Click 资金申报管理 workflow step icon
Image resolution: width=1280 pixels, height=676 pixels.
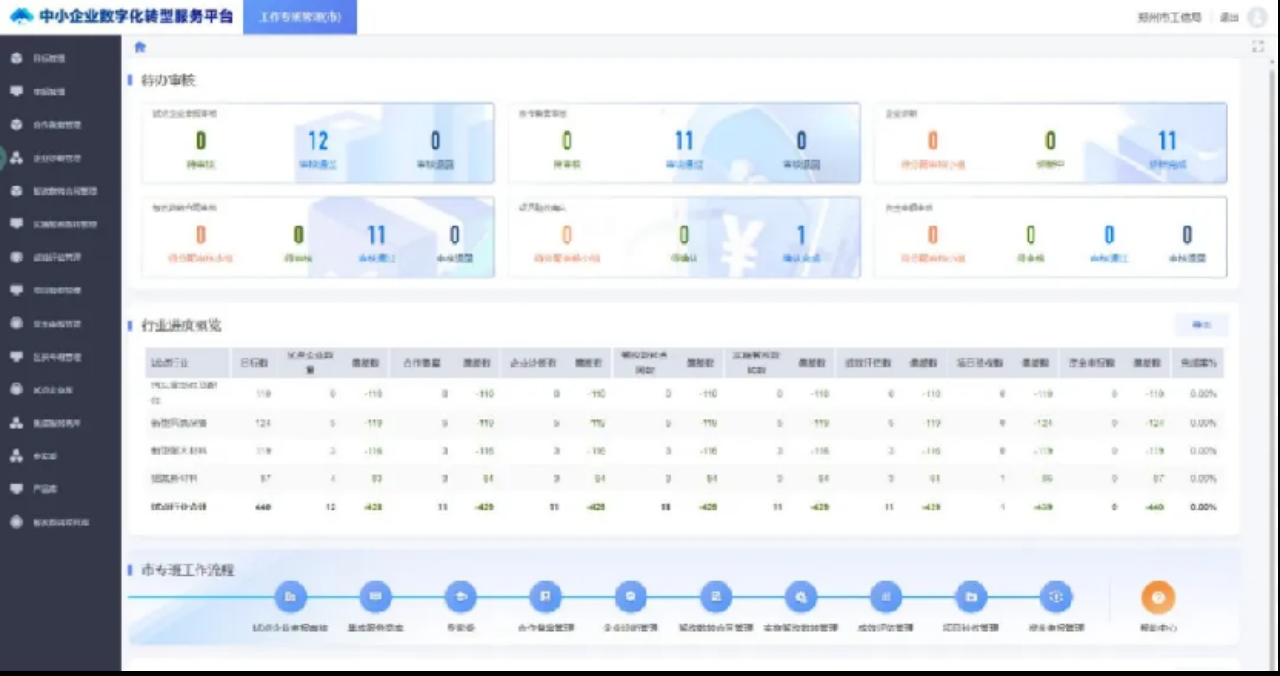tap(1056, 597)
